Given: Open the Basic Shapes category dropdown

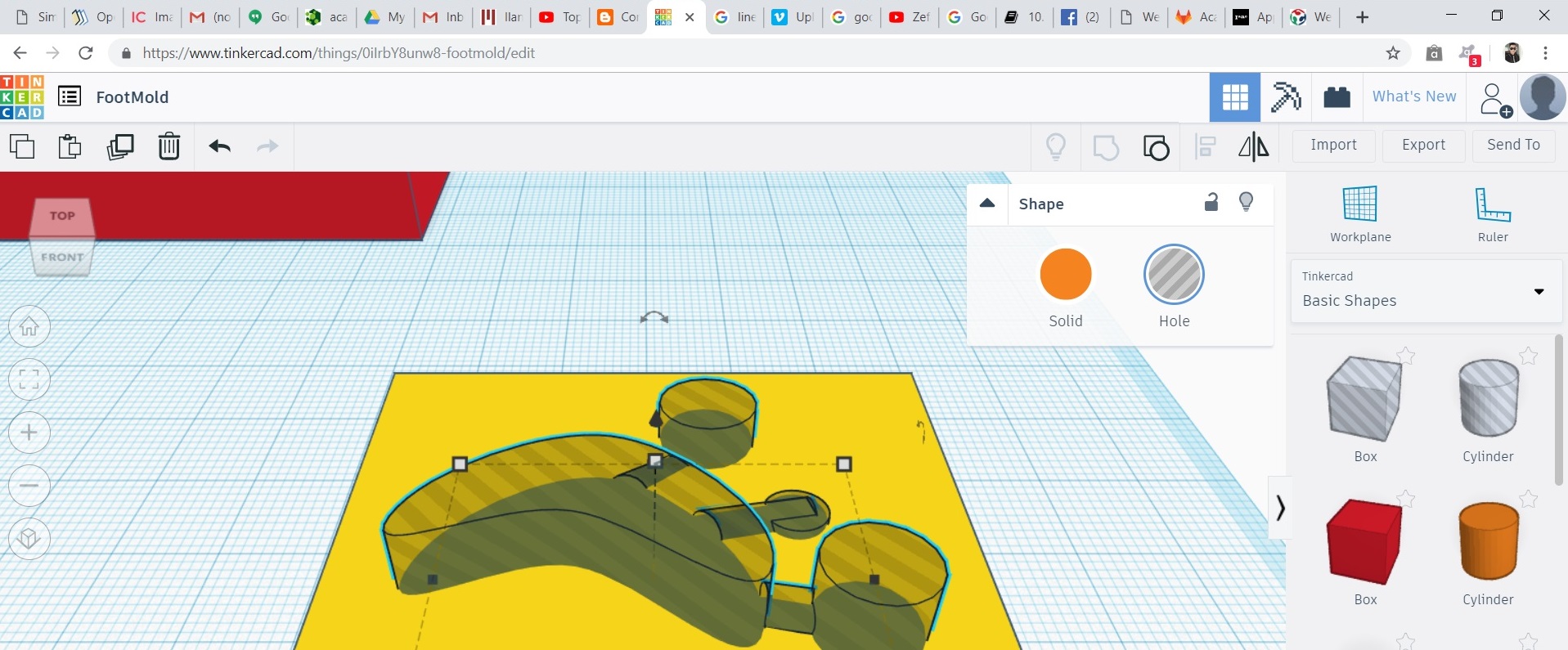Looking at the screenshot, I should click(1426, 291).
